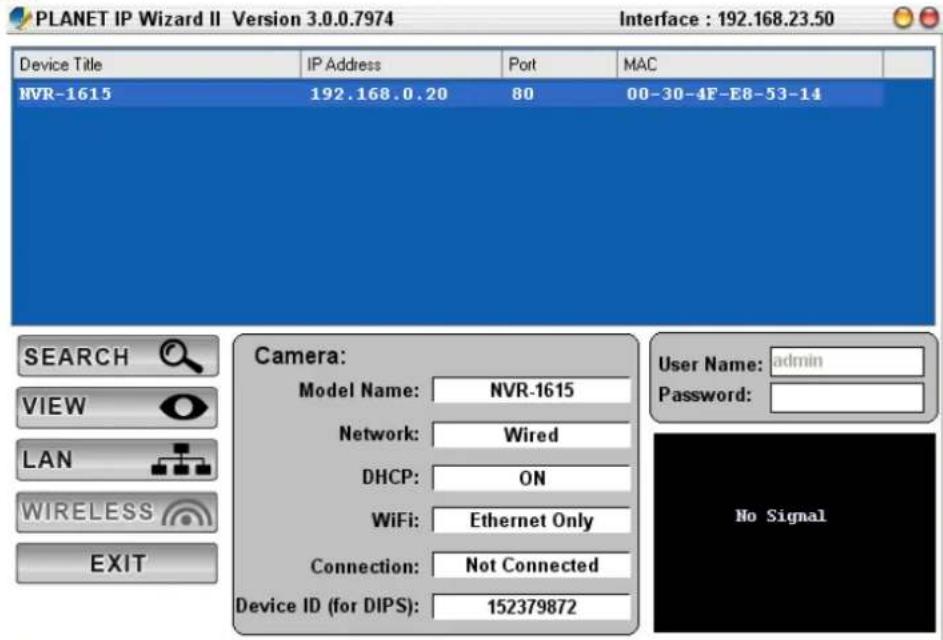Click the DHCP field showing ON
The image size is (943, 640).
(532, 478)
